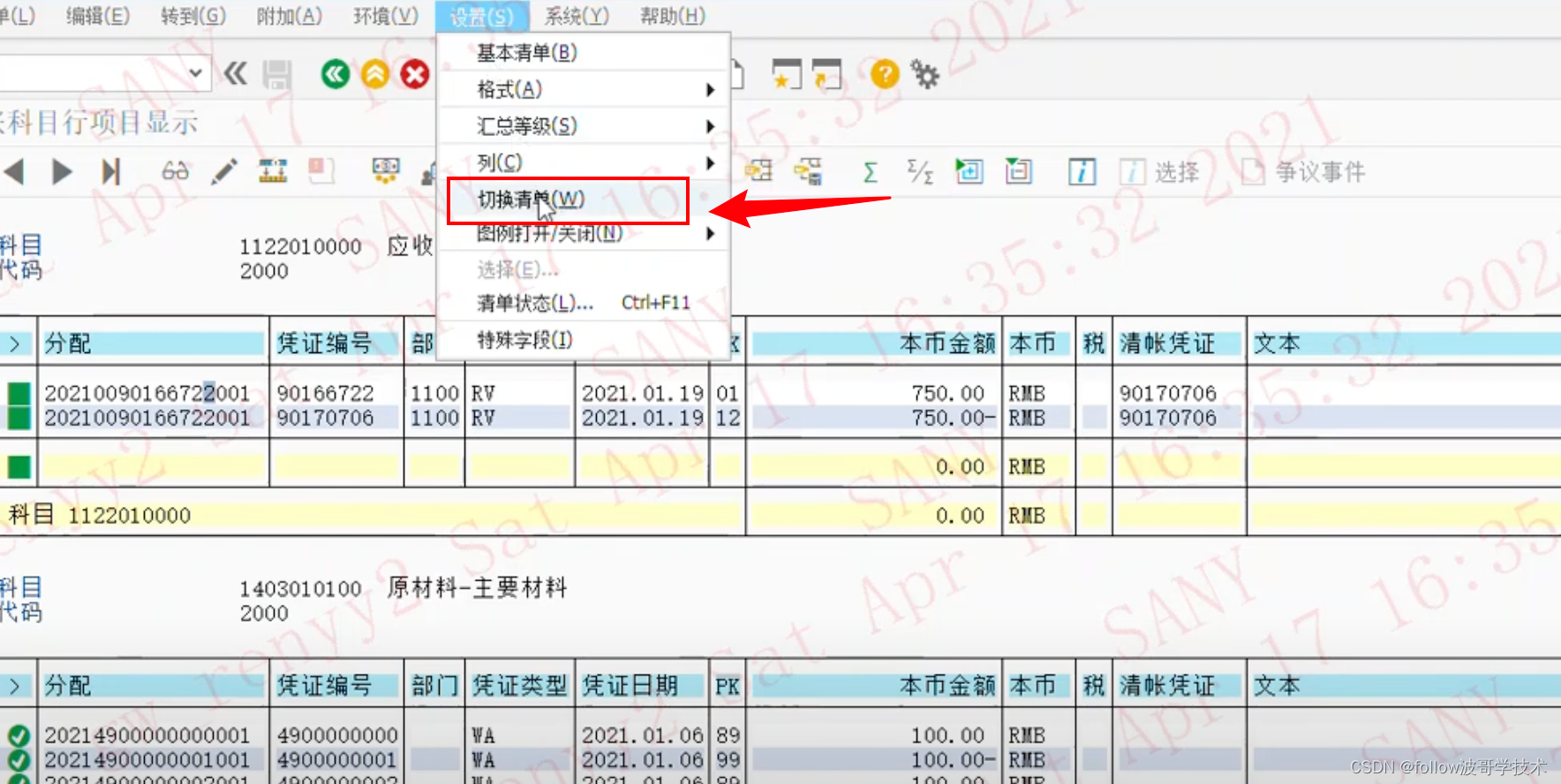Open the 环境(V) menu
This screenshot has width=1561, height=784.
pyautogui.click(x=386, y=16)
